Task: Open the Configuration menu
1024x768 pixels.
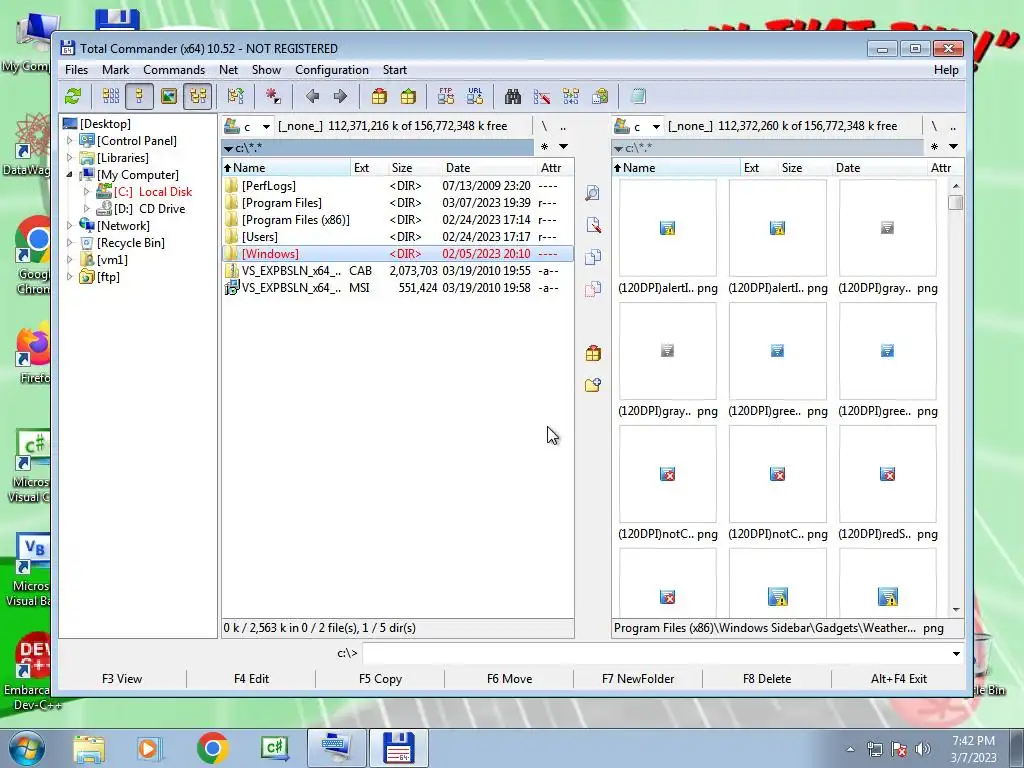Action: (332, 70)
